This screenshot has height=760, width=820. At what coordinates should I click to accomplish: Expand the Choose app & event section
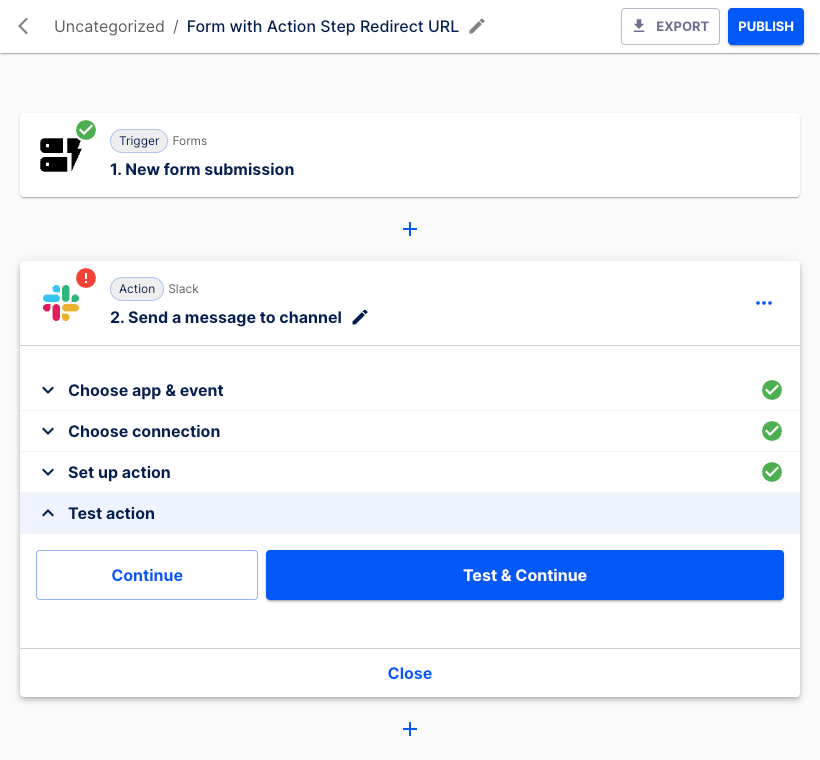(147, 390)
